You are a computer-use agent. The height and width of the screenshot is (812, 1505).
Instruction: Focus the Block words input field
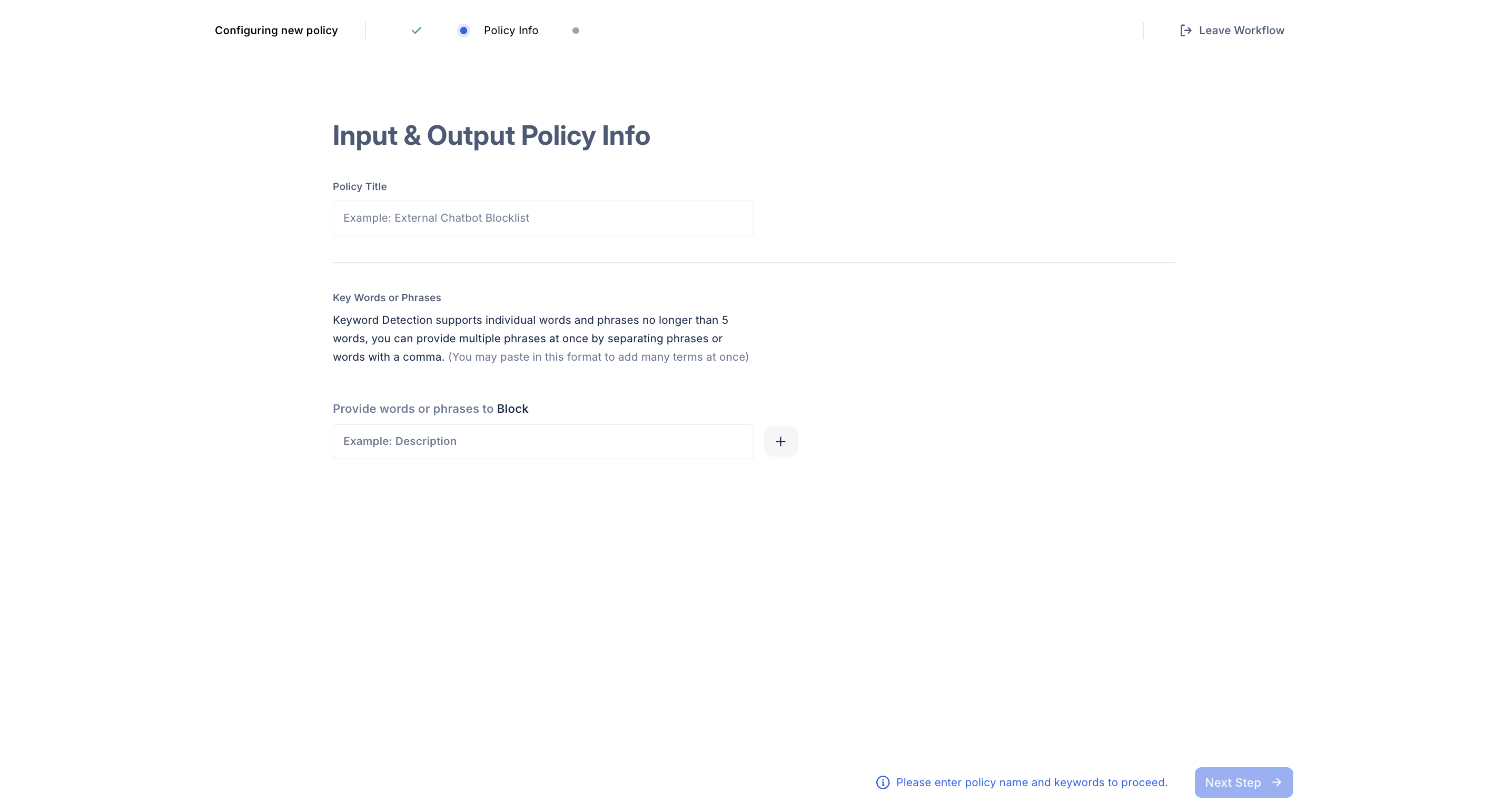pos(543,442)
